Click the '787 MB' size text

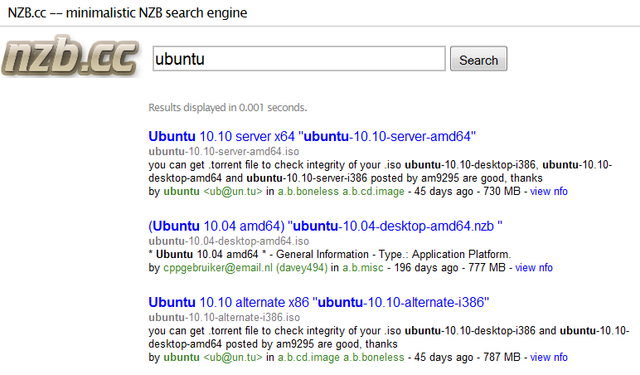coord(502,357)
